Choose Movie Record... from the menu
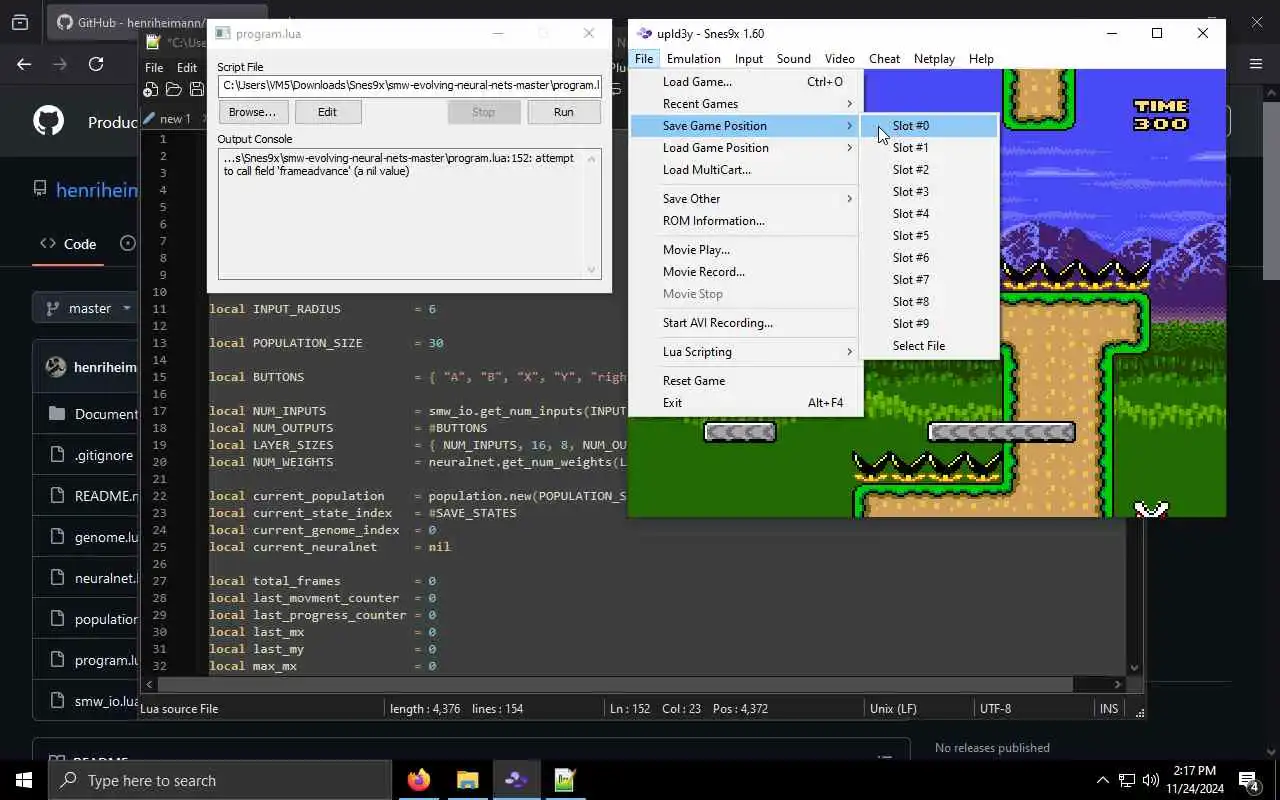 coord(746,272)
